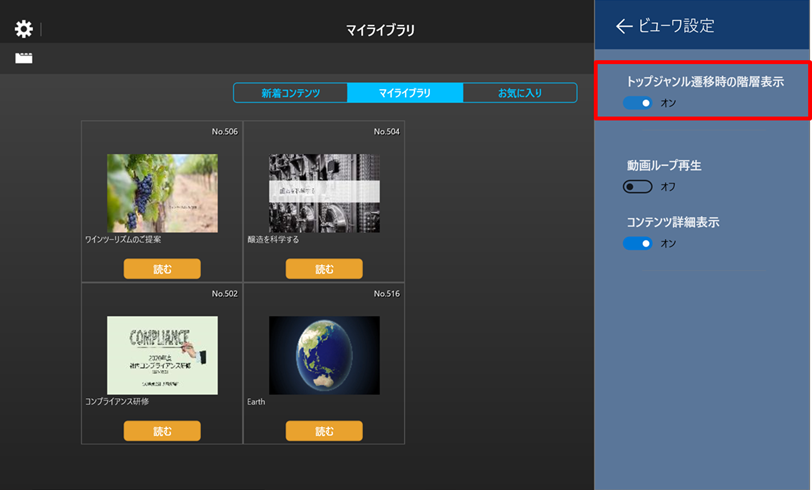Click the No.506 label
This screenshot has height=490, width=812.
pyautogui.click(x=225, y=132)
